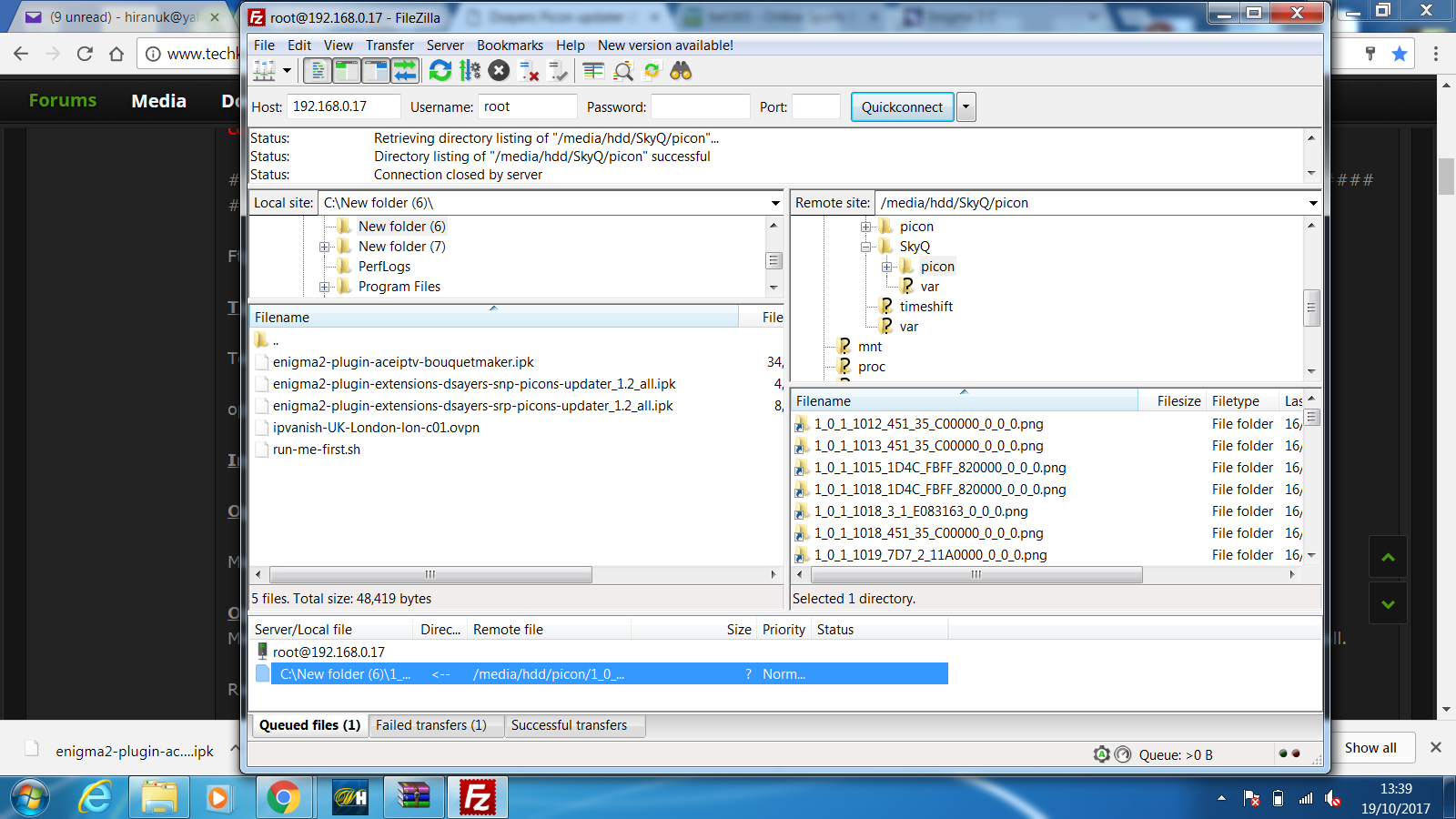The width and height of the screenshot is (1456, 819).
Task: Expand the Remote site path dropdown
Action: 1312,203
